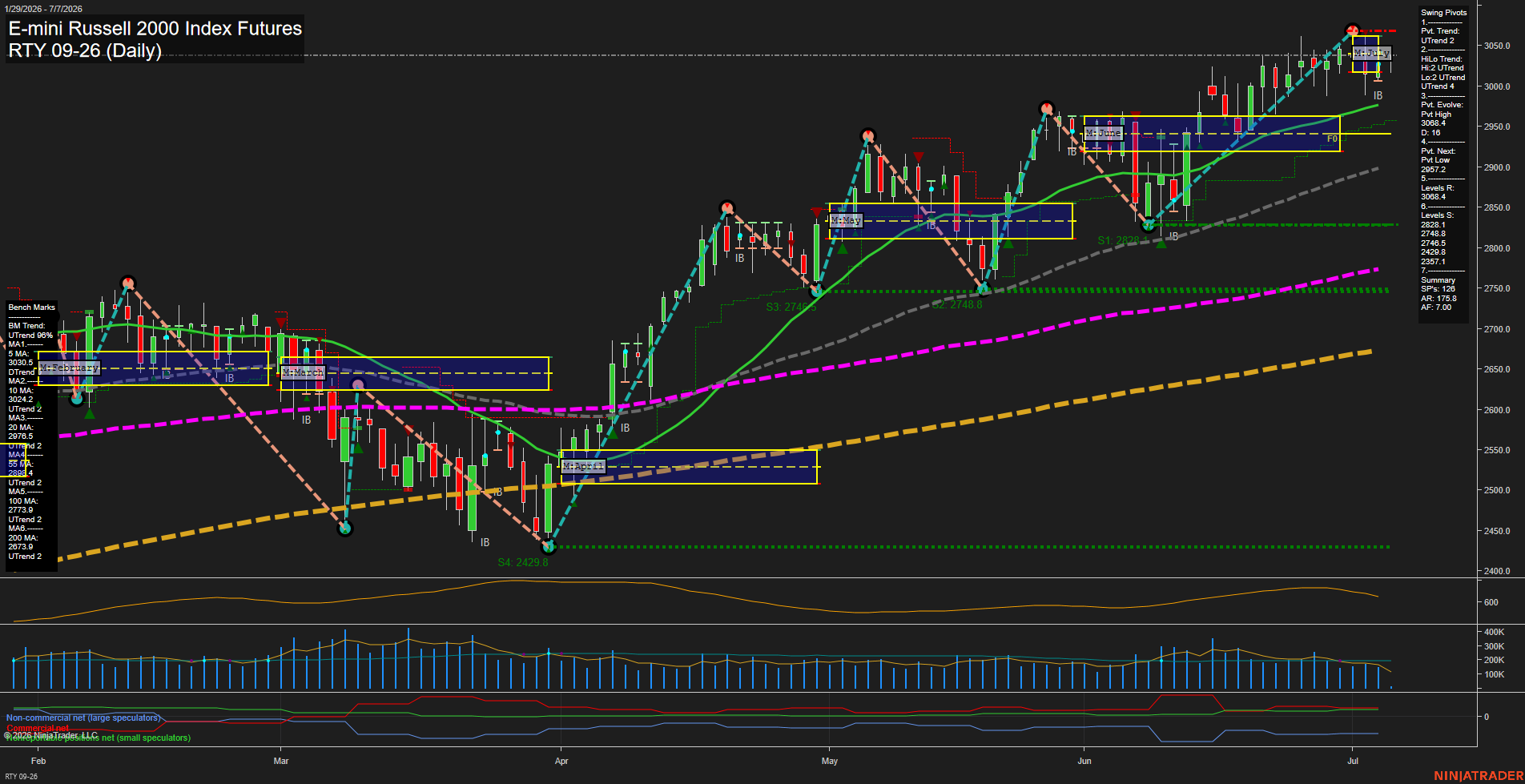Click the swing pivot high marker at 3068.4
This screenshot has height=784, width=1525.
tap(1353, 30)
